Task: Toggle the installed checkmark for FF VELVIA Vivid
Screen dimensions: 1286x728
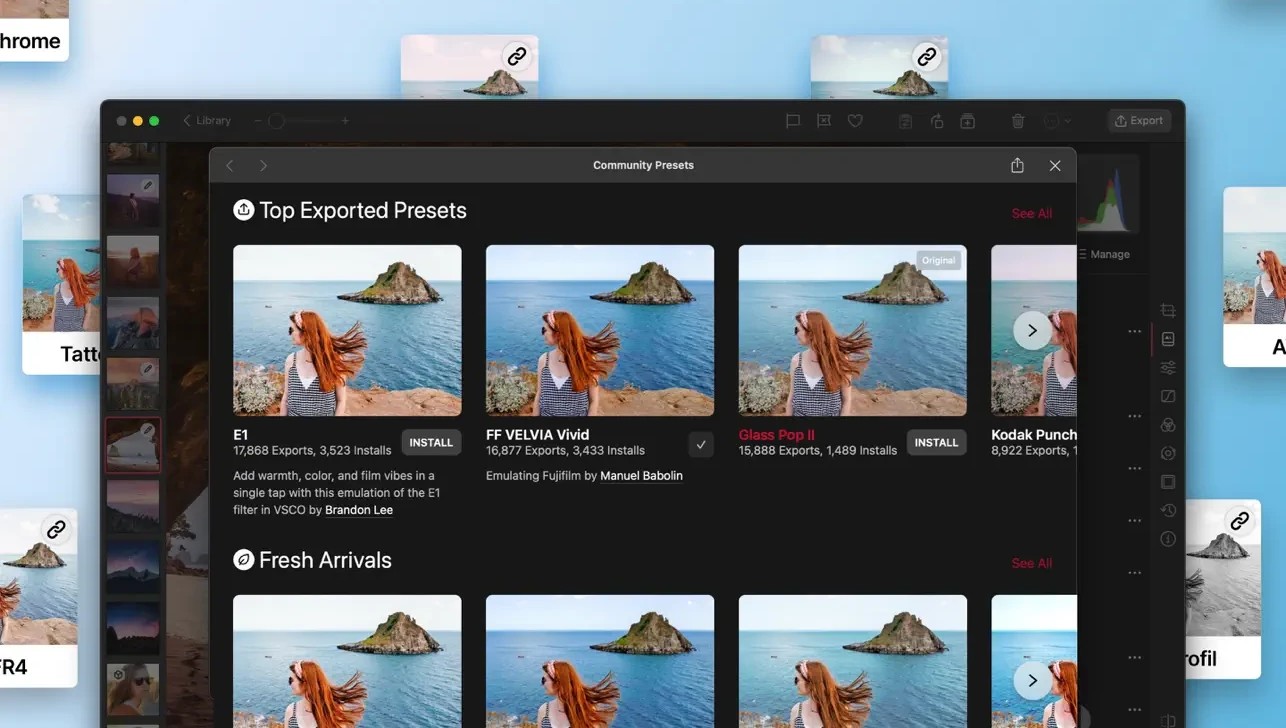Action: pyautogui.click(x=701, y=444)
